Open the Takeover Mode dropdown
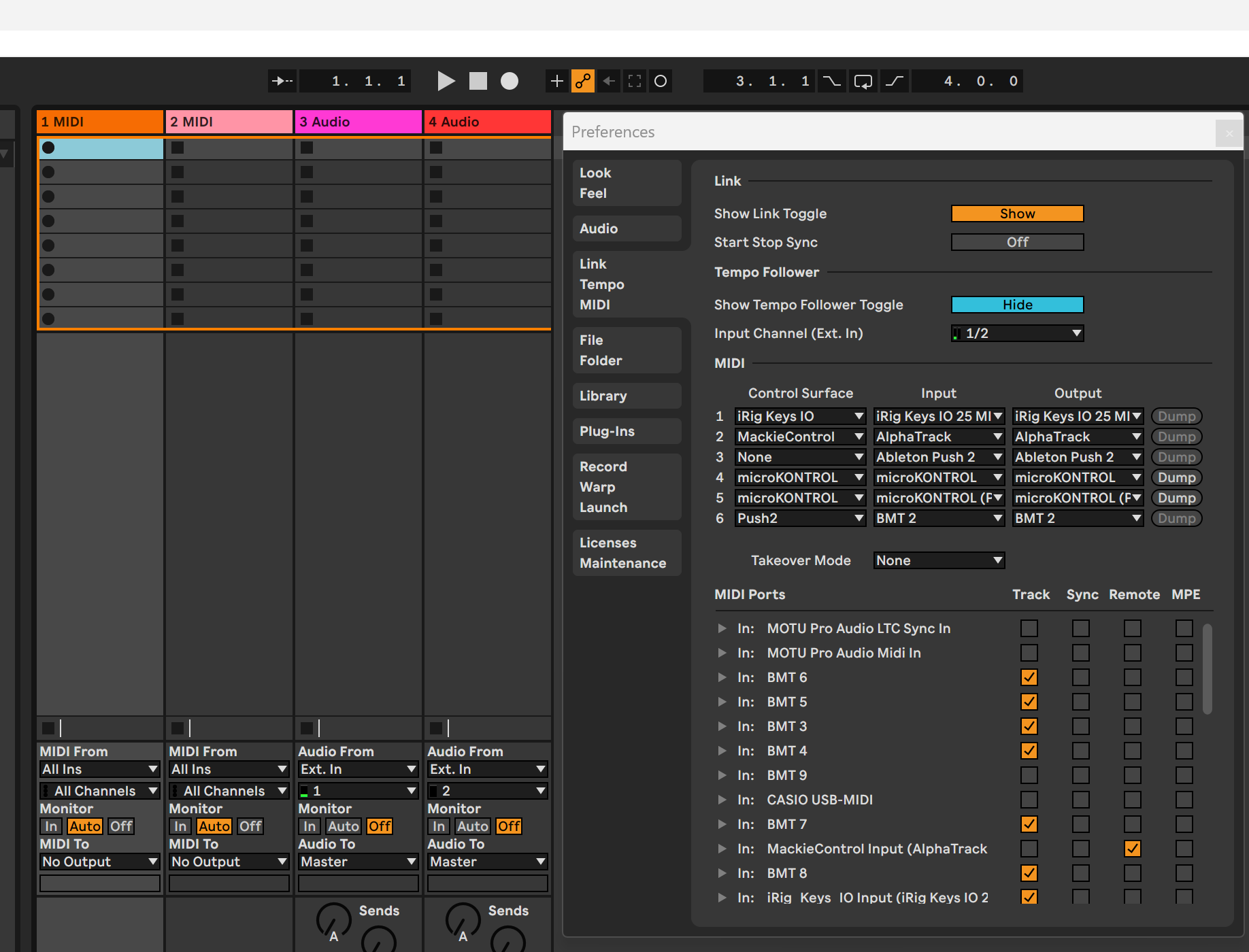 click(x=939, y=560)
